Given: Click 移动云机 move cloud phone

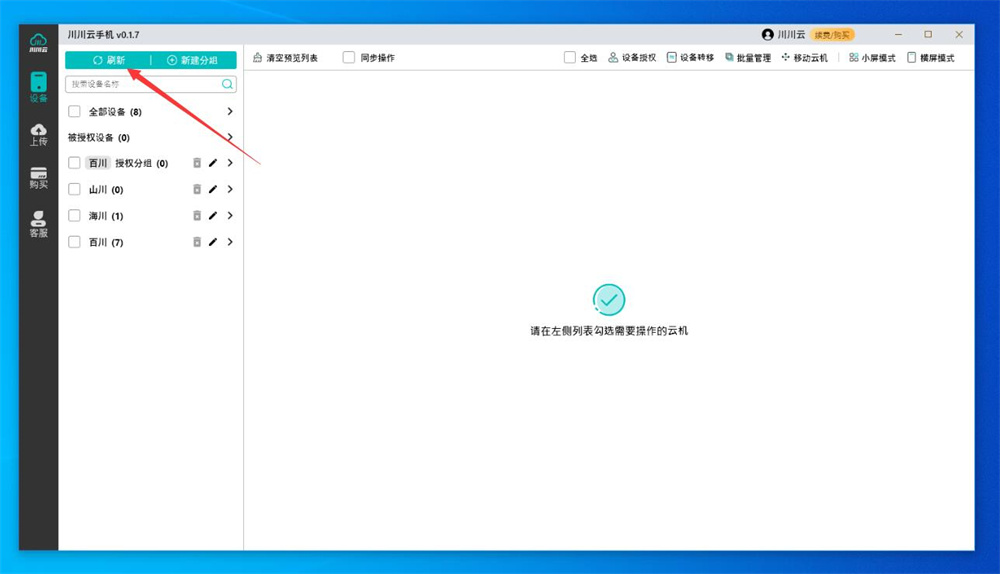Looking at the screenshot, I should (805, 58).
